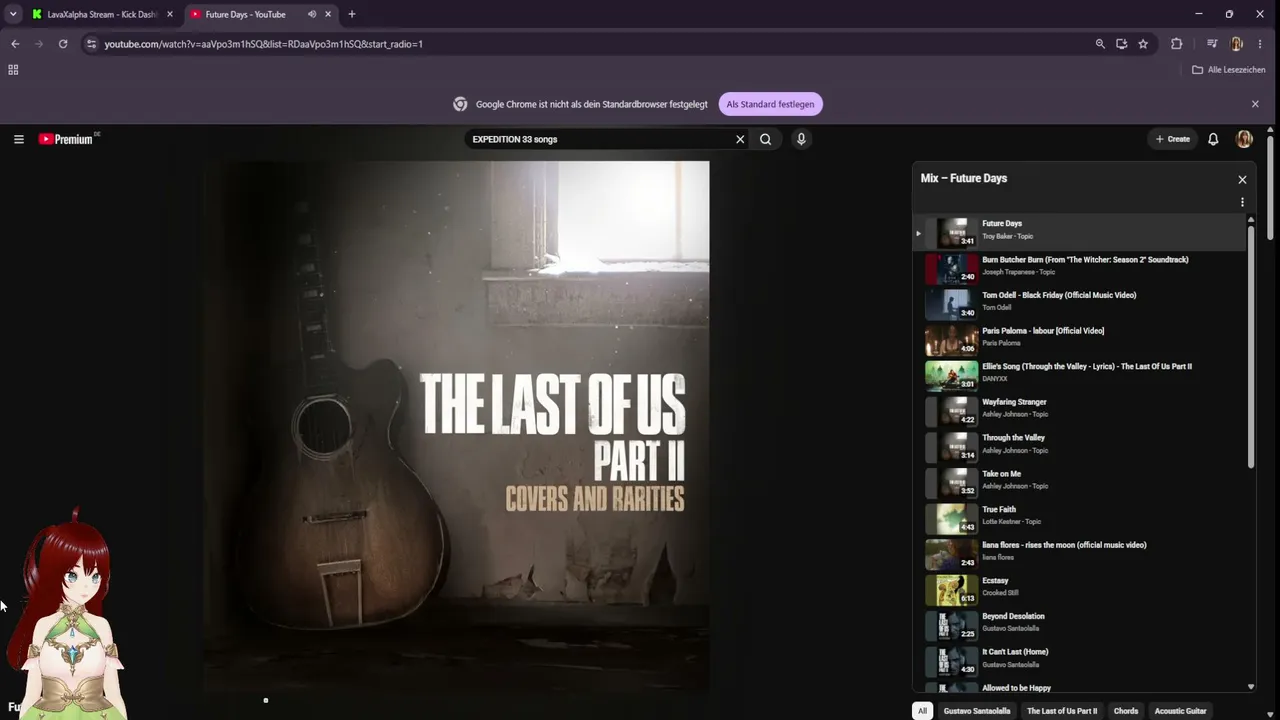Open the tab search dropdown arrow
Screen dimensions: 1280x720
[x=13, y=14]
